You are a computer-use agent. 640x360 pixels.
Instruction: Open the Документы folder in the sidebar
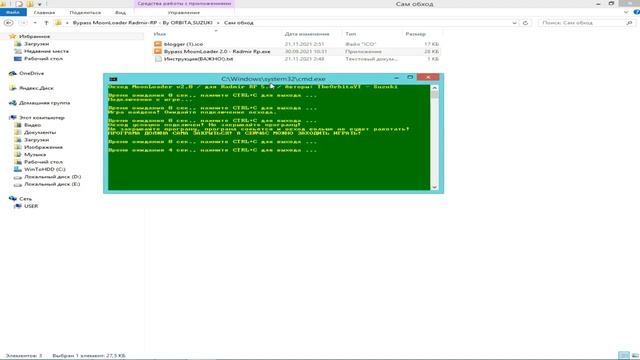click(40, 132)
